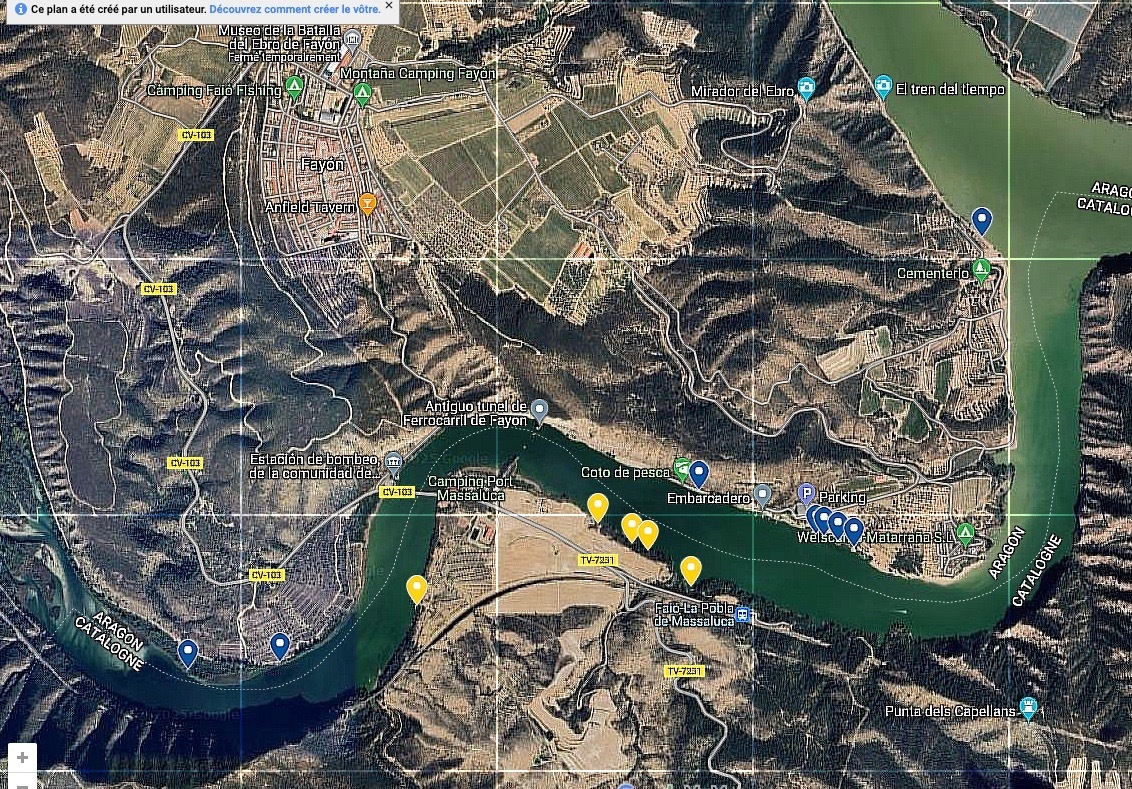This screenshot has height=789, width=1132.
Task: Click the Fayón town name label
Action: click(322, 164)
